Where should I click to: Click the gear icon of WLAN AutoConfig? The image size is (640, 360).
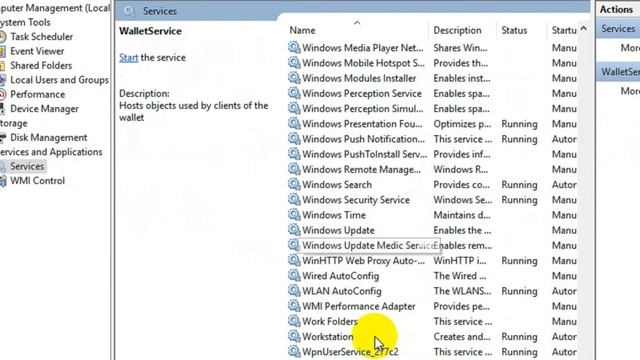coord(293,291)
